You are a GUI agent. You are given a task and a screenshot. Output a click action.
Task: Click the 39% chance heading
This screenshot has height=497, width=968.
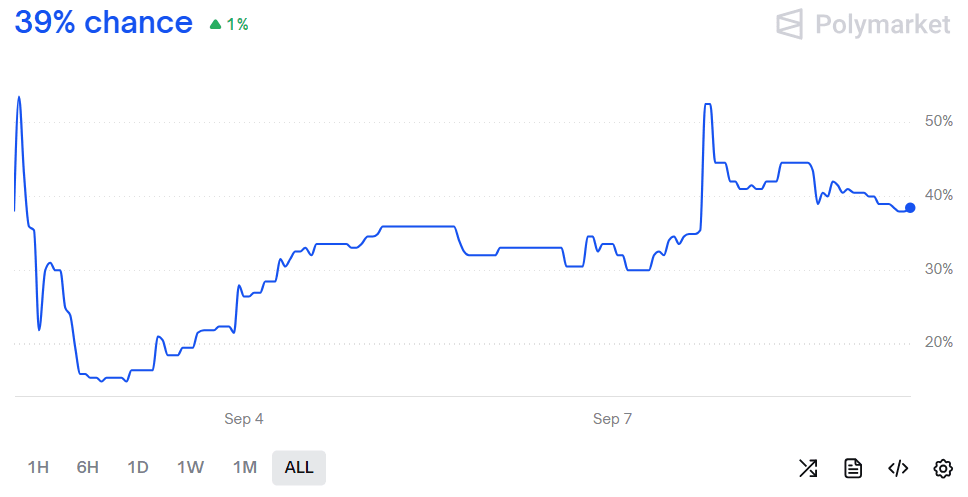click(x=103, y=23)
